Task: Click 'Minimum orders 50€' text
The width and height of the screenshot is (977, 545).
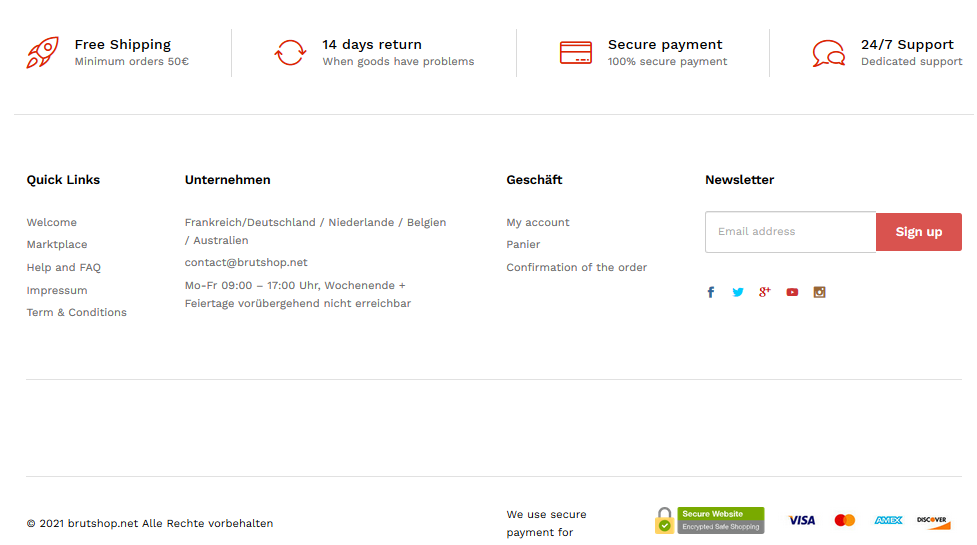Action: (131, 62)
